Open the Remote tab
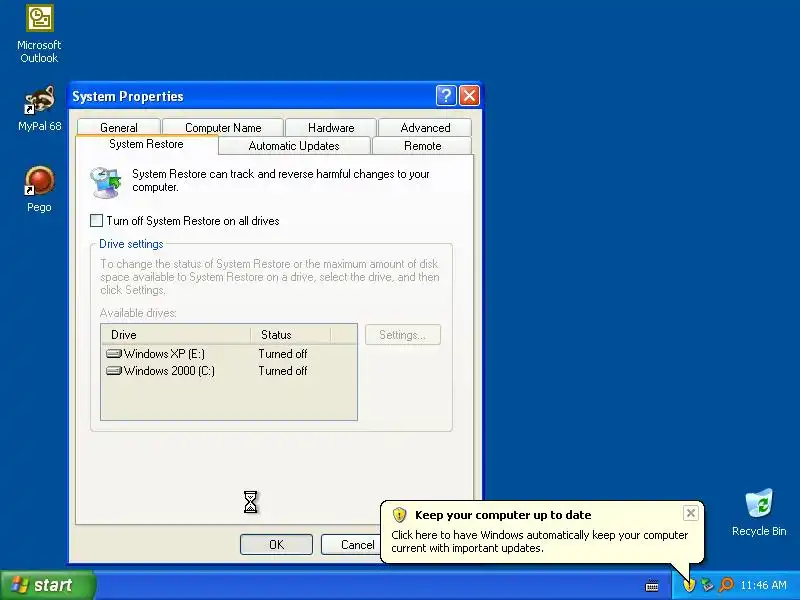This screenshot has width=800, height=600. 422,146
